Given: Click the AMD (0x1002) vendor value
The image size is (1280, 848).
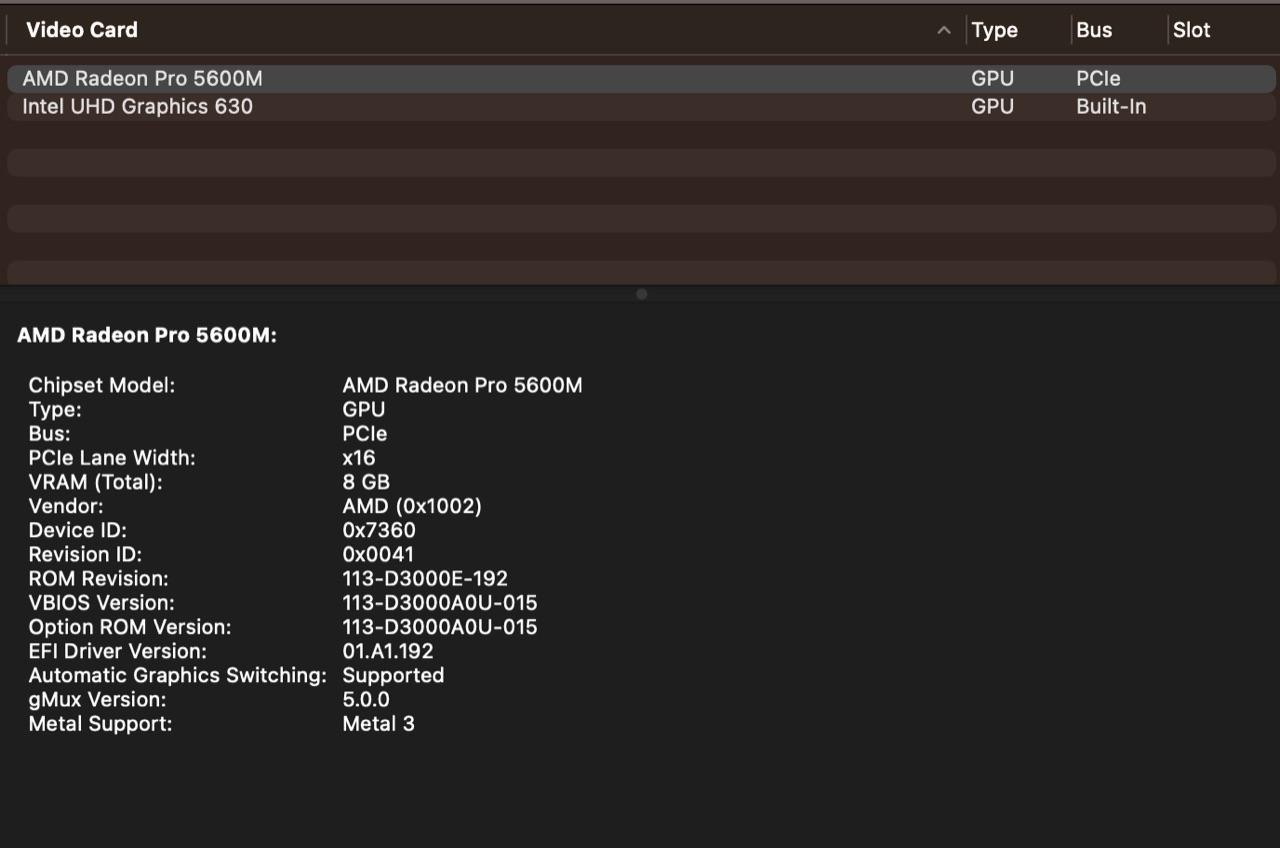Looking at the screenshot, I should point(412,506).
